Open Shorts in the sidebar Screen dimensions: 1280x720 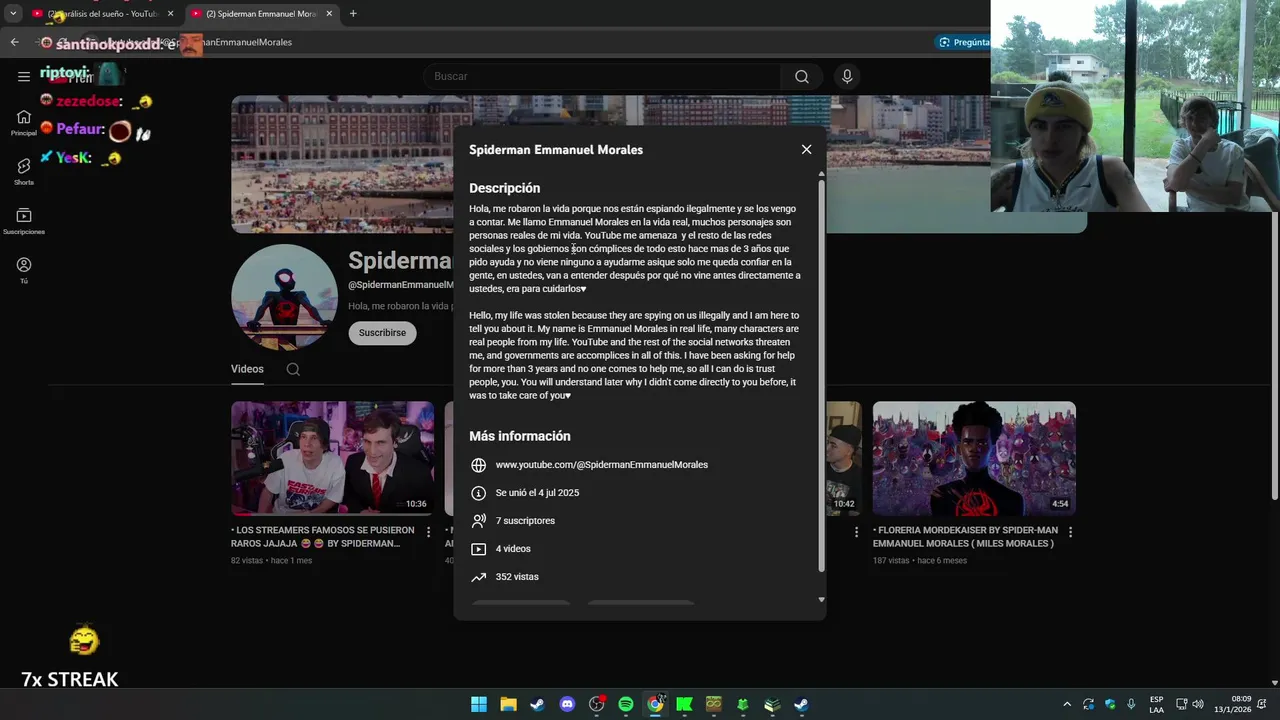(x=24, y=172)
